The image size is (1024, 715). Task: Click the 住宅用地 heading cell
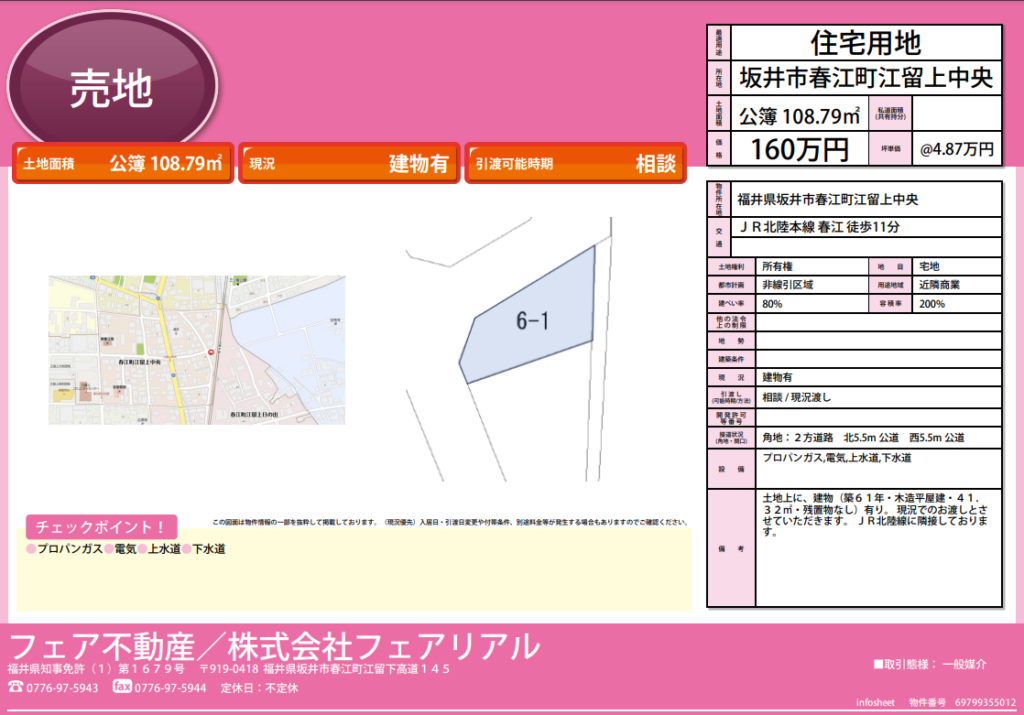[x=866, y=43]
